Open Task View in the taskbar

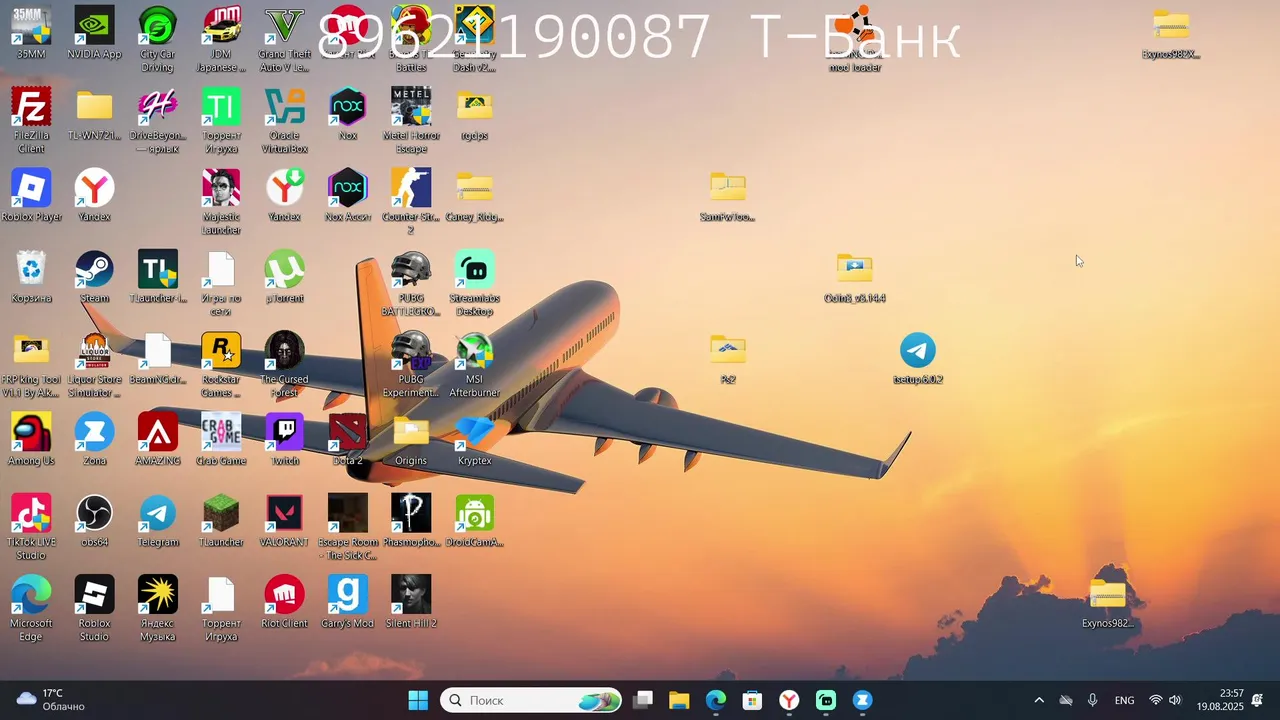coord(643,700)
